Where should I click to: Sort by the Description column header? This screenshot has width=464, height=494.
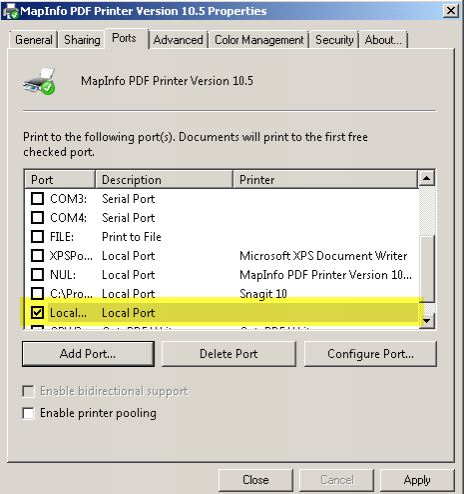tap(164, 180)
